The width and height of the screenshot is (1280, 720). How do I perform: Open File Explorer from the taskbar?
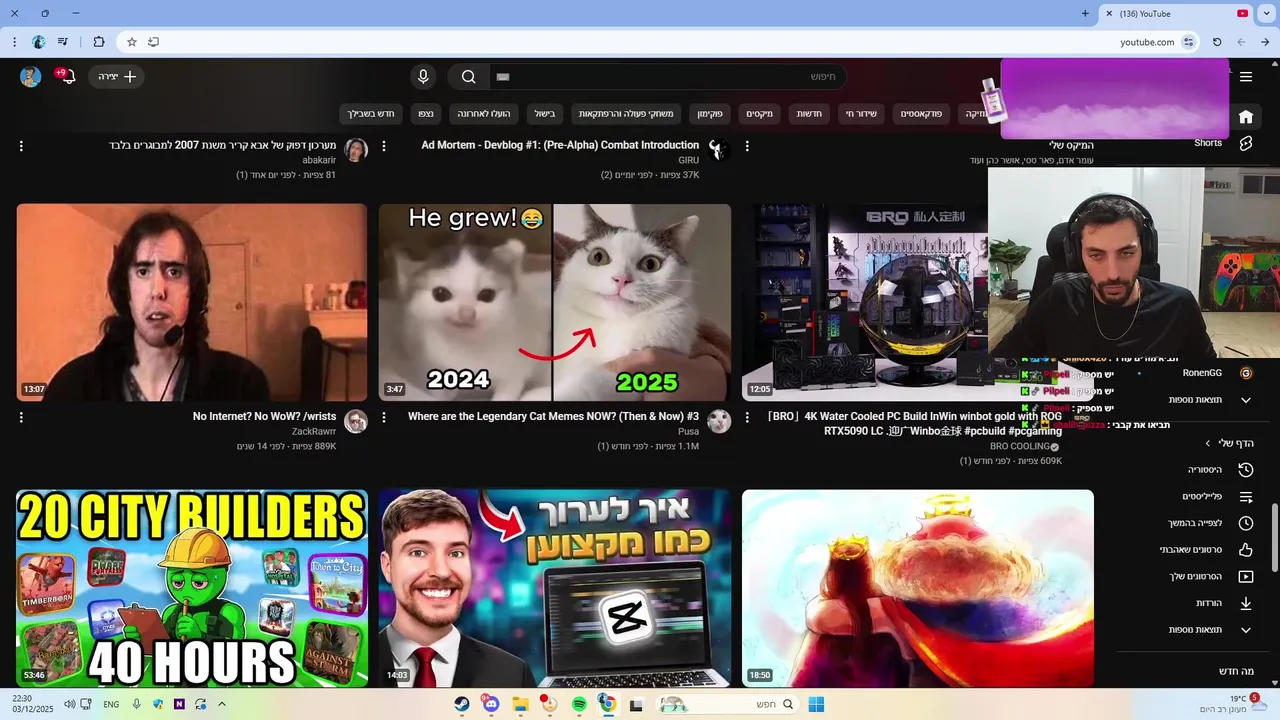coord(520,704)
